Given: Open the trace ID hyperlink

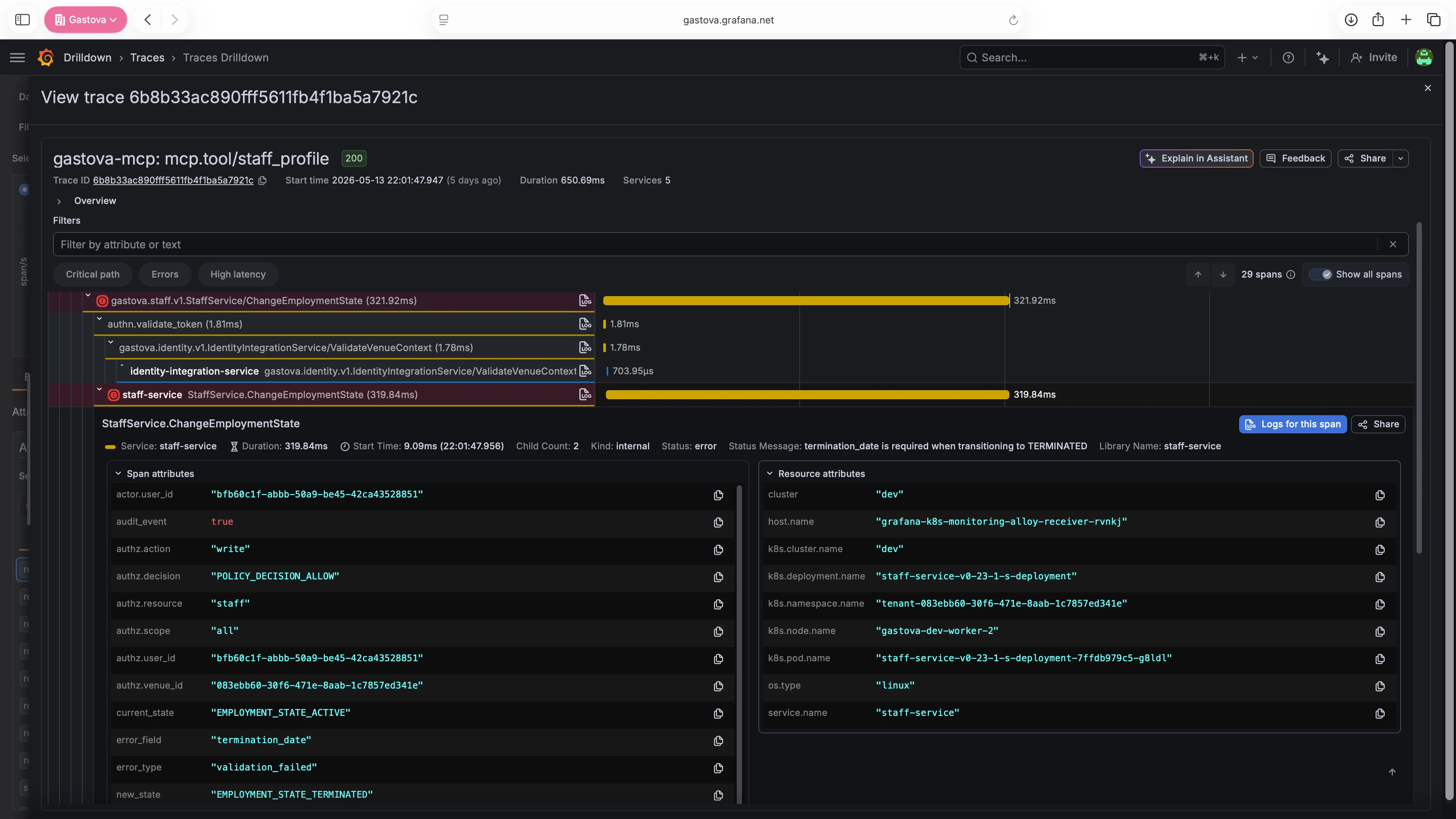Looking at the screenshot, I should pos(173,180).
